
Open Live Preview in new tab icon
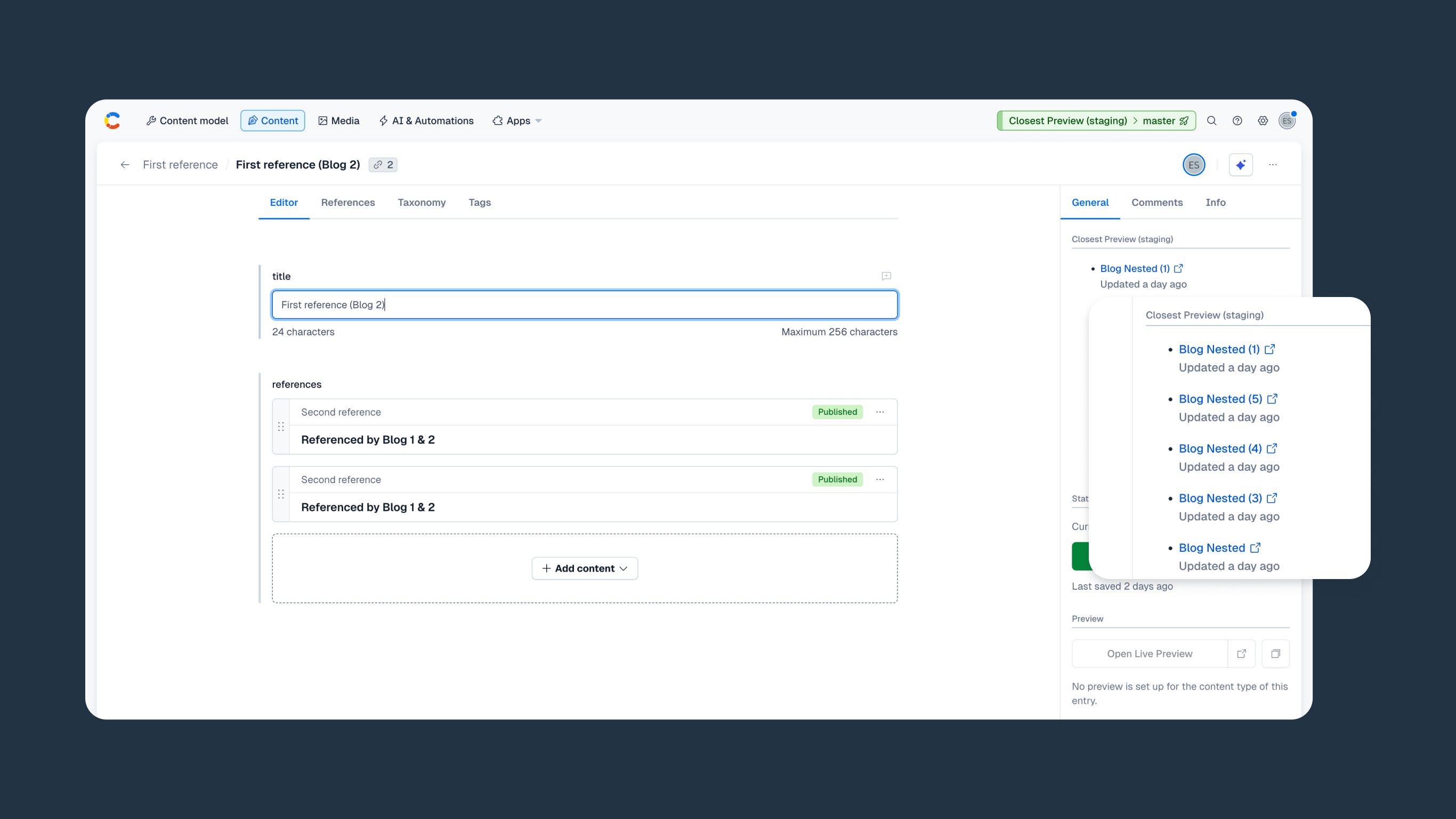1241,654
